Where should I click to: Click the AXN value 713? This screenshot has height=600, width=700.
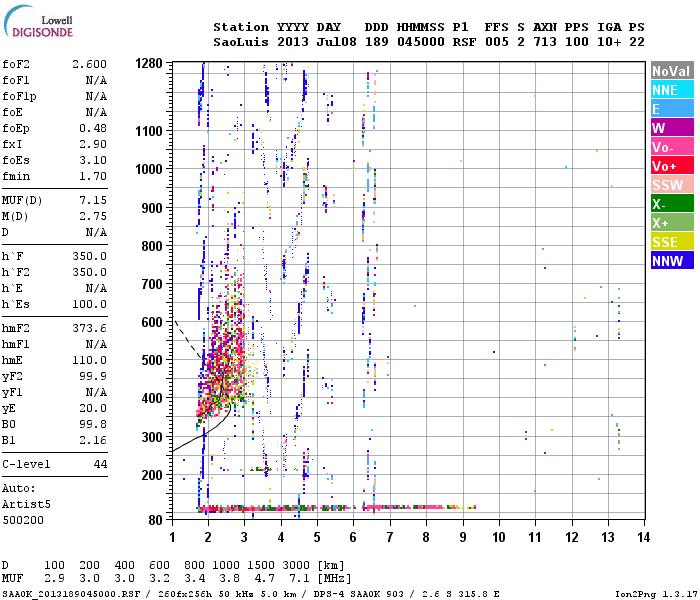tap(545, 42)
